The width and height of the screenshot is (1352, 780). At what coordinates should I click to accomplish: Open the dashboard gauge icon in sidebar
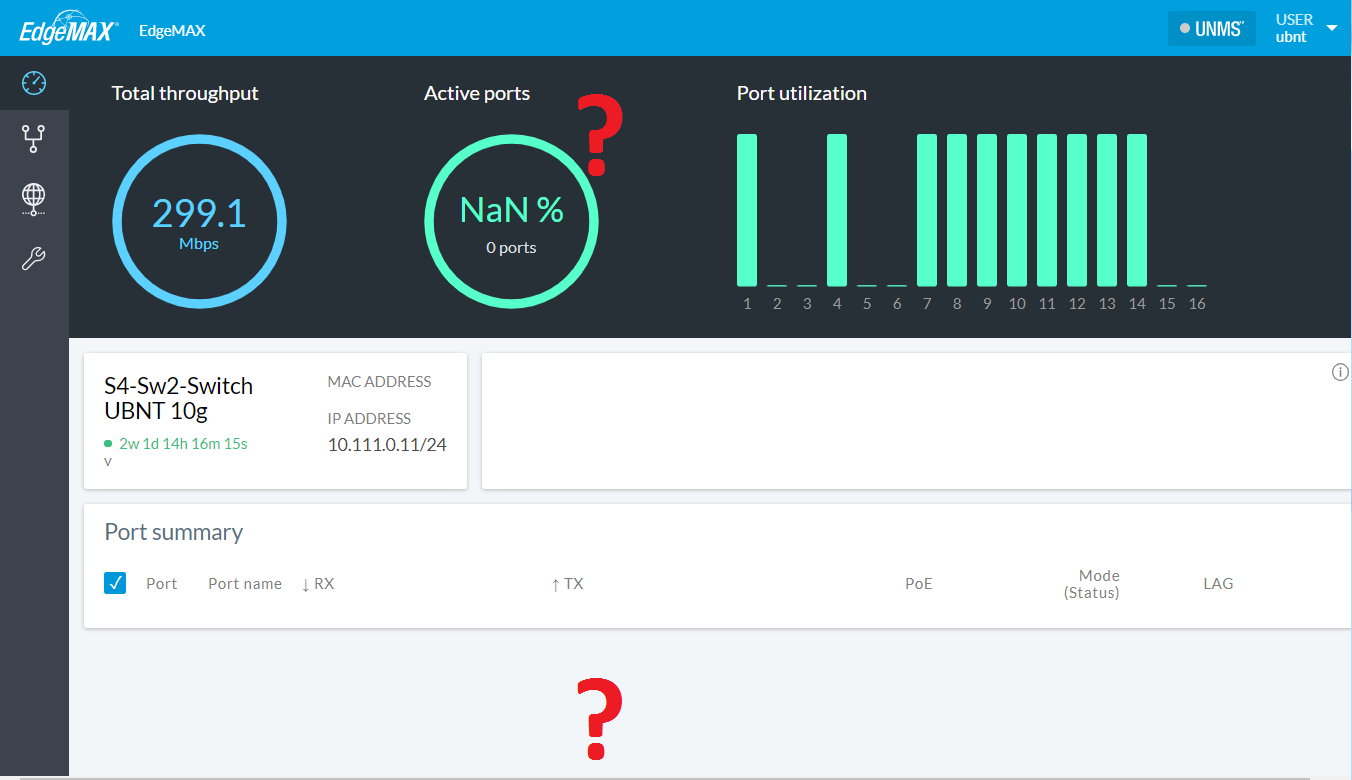coord(34,83)
